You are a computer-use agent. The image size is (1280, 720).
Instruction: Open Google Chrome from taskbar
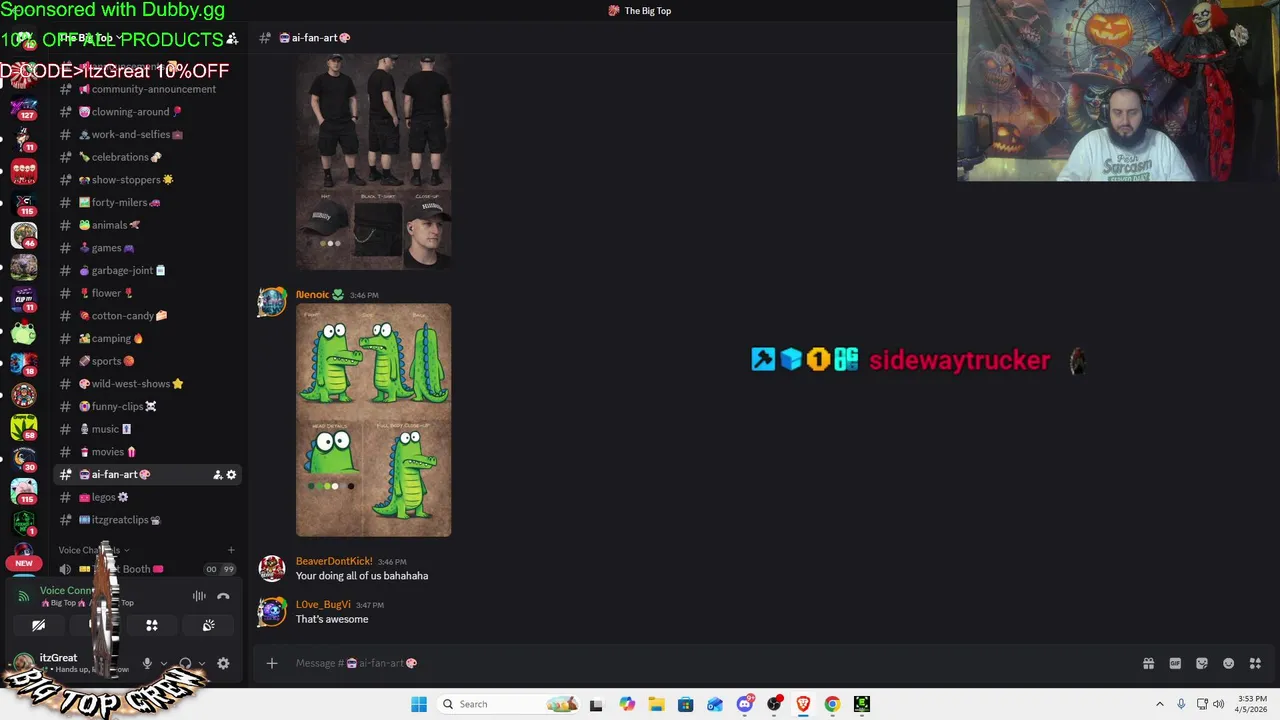pyautogui.click(x=832, y=704)
